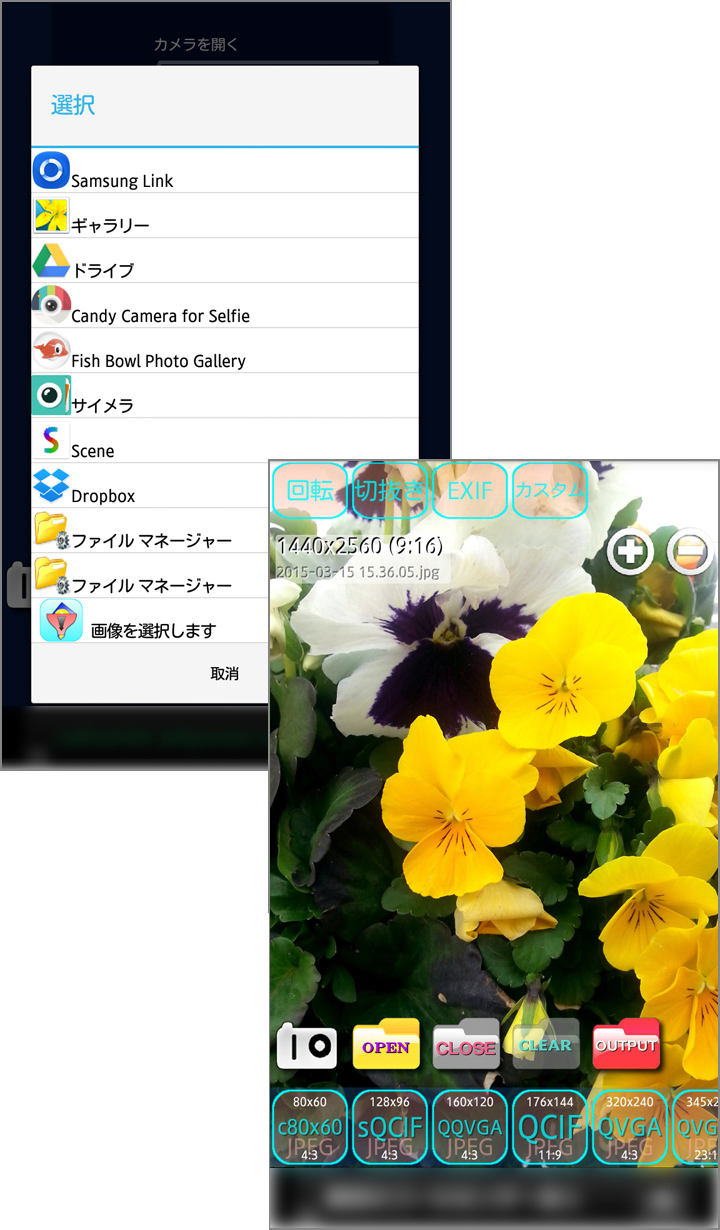Viewport: 720px width, 1230px height.
Task: Zoom in with the plus icon
Action: (x=631, y=552)
